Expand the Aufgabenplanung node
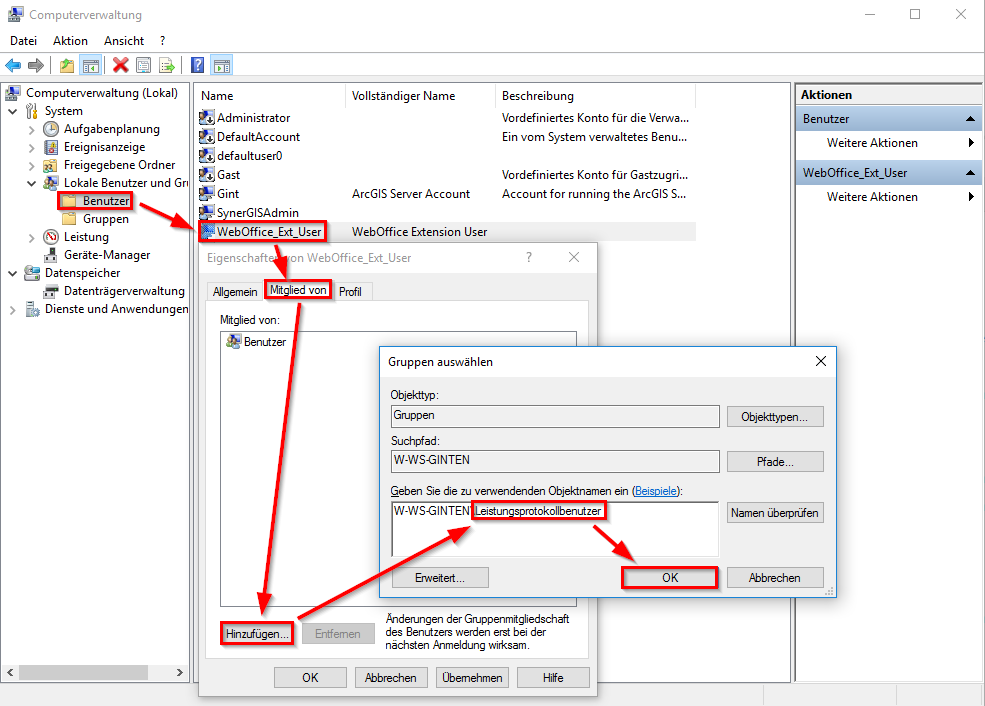 tap(31, 129)
